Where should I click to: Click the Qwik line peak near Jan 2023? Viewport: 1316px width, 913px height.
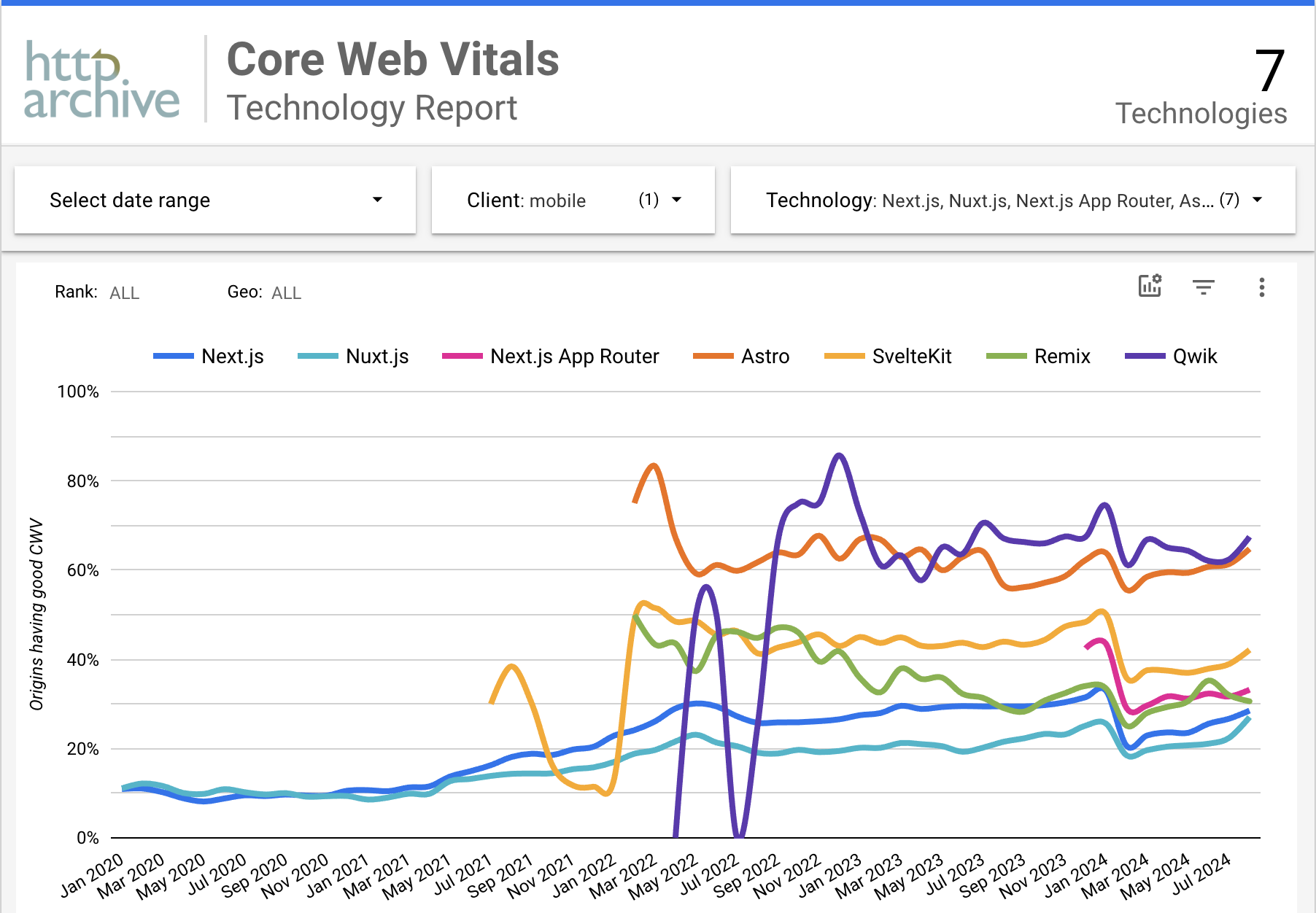pos(840,456)
